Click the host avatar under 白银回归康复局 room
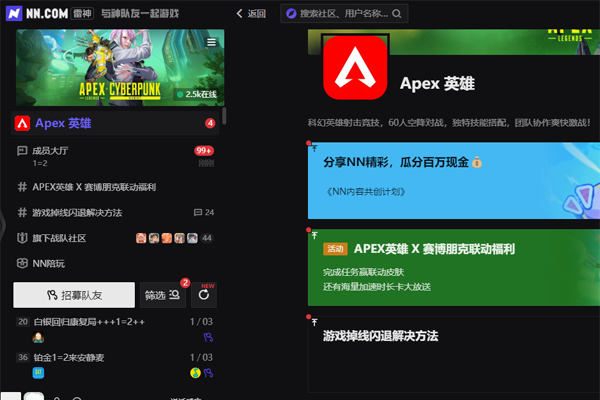Image resolution: width=600 pixels, height=400 pixels. [x=38, y=337]
